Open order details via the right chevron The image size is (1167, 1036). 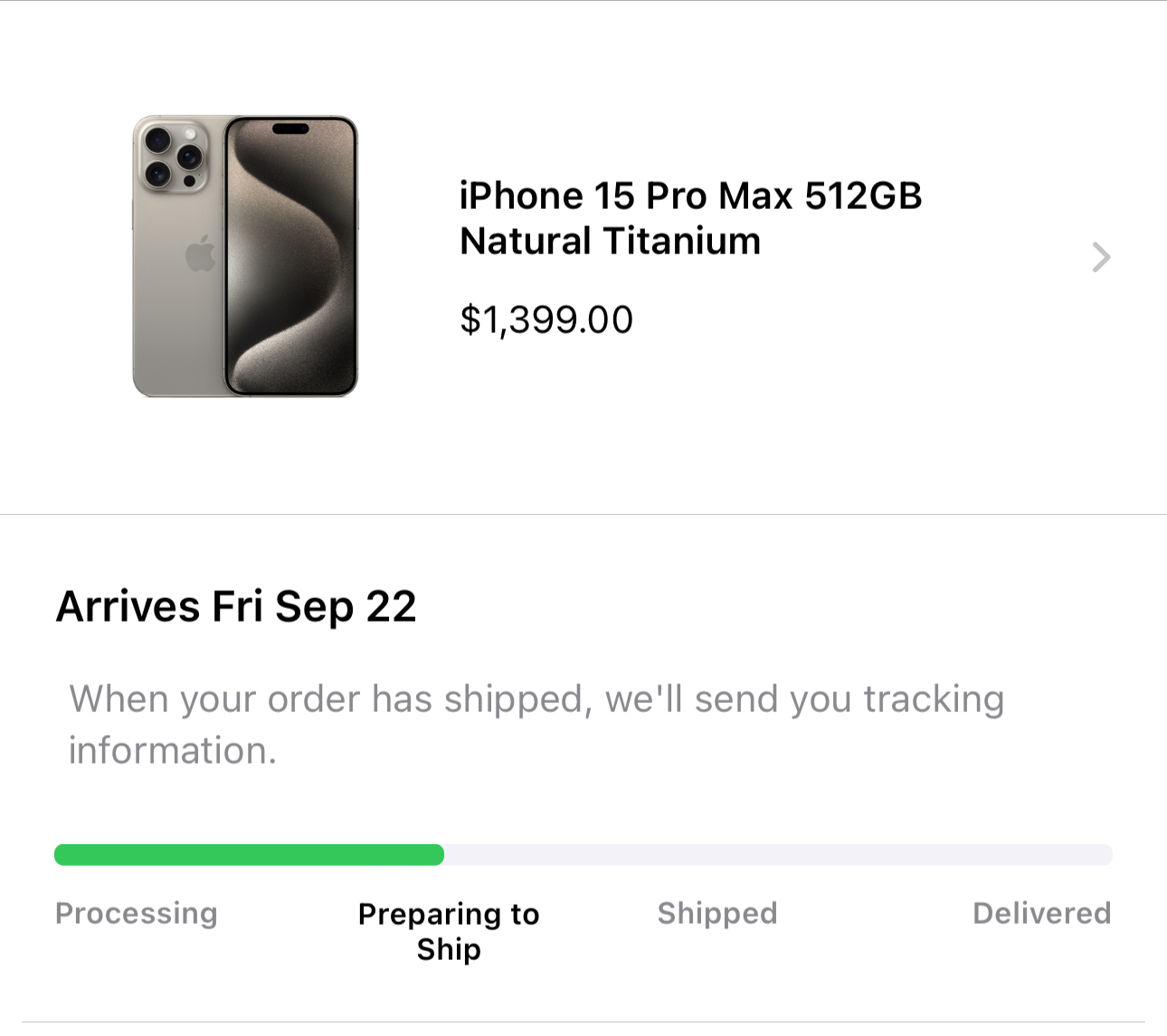1100,258
